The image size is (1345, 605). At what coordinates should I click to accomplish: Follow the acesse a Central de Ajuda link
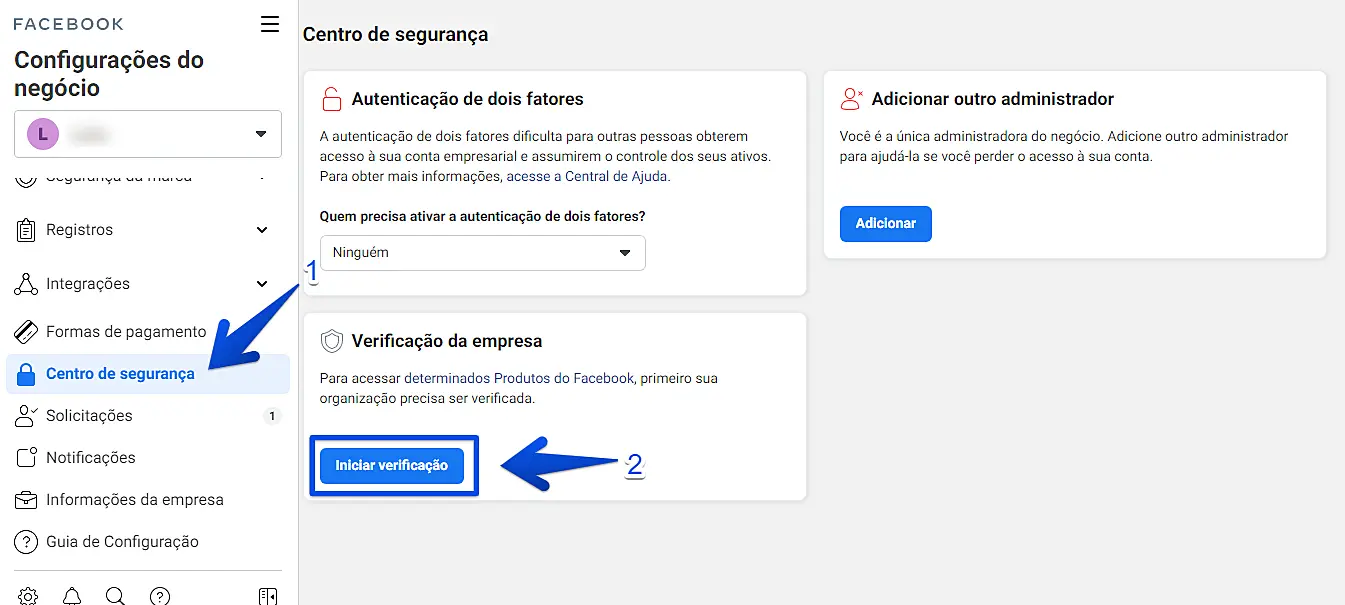[587, 176]
